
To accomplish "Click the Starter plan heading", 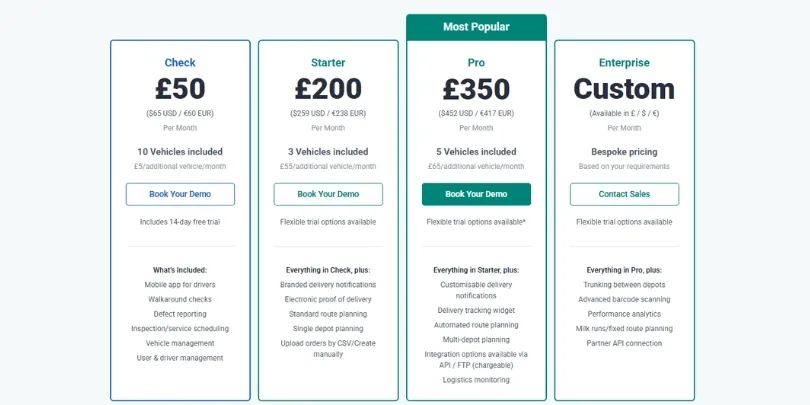I will tap(328, 63).
